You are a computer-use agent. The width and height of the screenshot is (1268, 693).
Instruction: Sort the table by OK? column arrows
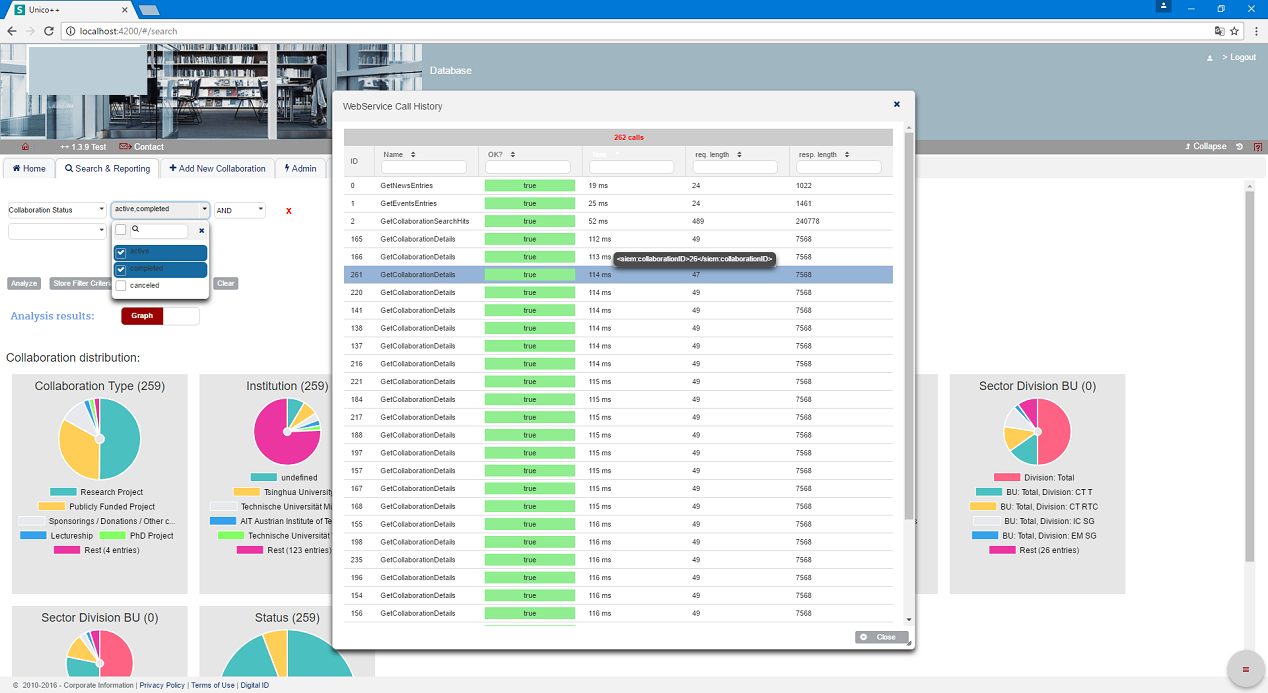point(513,154)
